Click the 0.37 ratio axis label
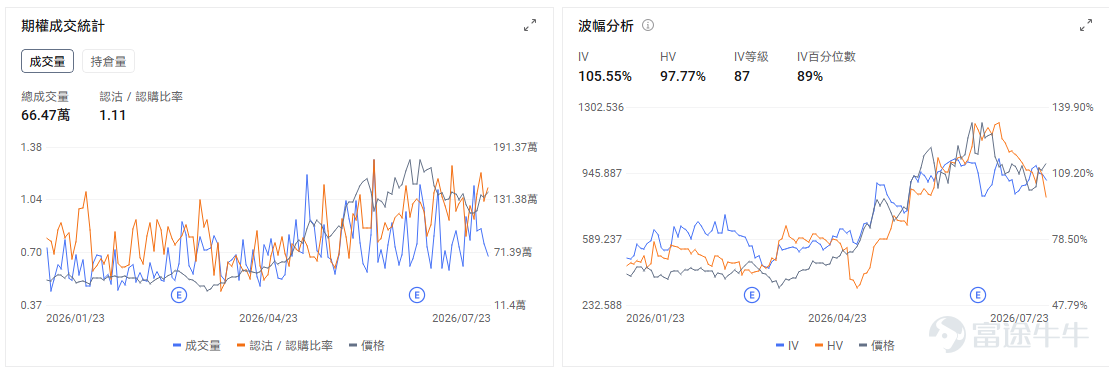Image resolution: width=1109 pixels, height=371 pixels. coord(33,305)
